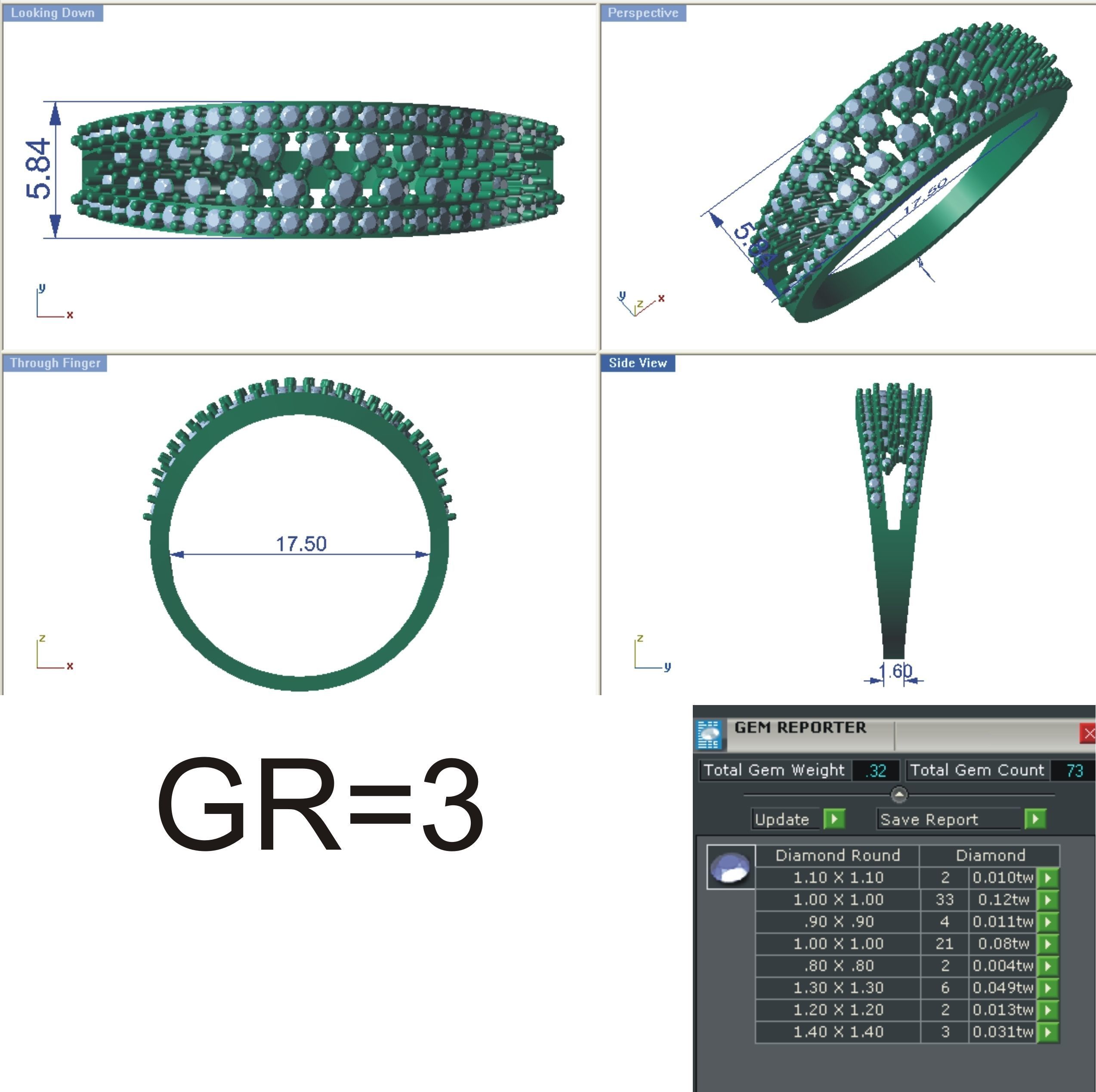Viewport: 1096px width, 1092px height.
Task: Click the green arrow beside Update
Action: pos(834,819)
